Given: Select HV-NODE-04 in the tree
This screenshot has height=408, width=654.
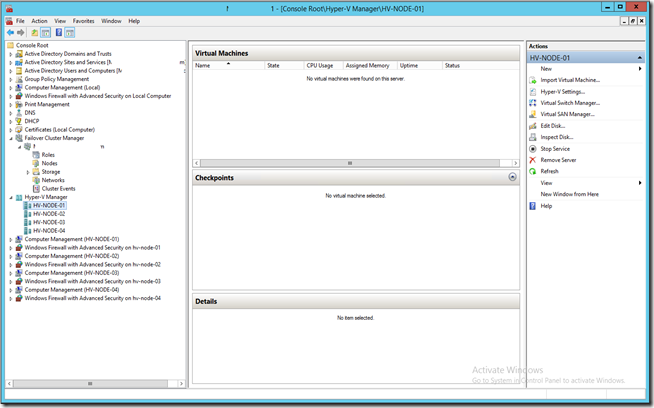Looking at the screenshot, I should pyautogui.click(x=49, y=231).
